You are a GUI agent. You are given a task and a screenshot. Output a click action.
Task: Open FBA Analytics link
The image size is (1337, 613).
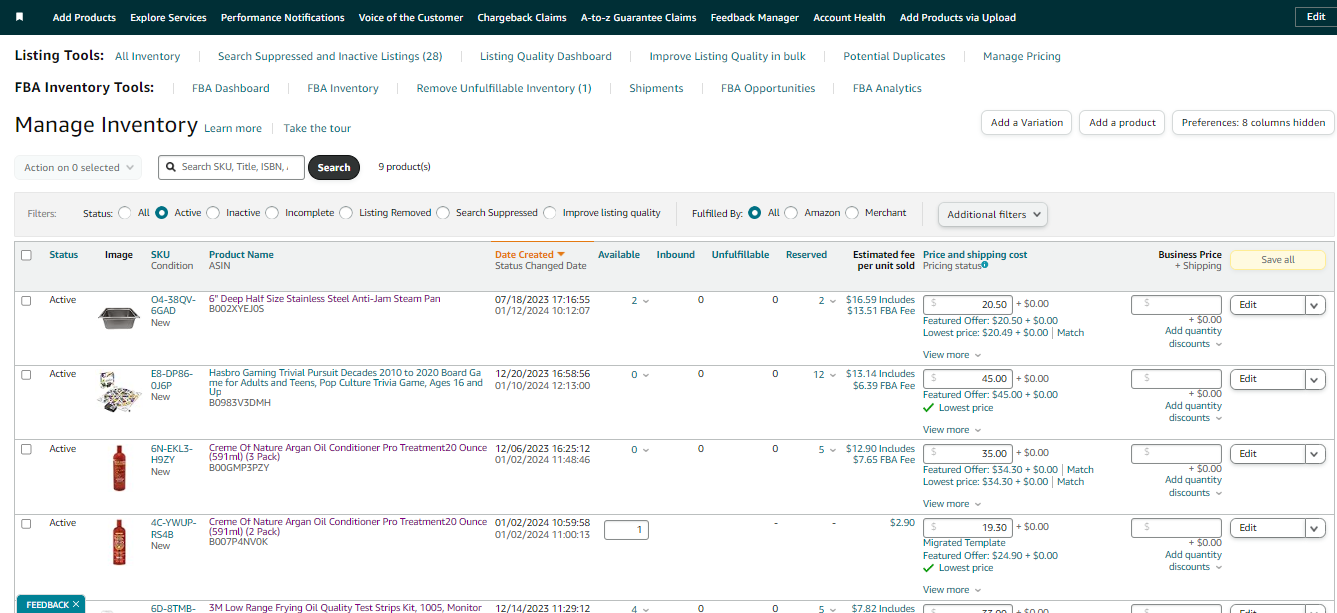[887, 88]
